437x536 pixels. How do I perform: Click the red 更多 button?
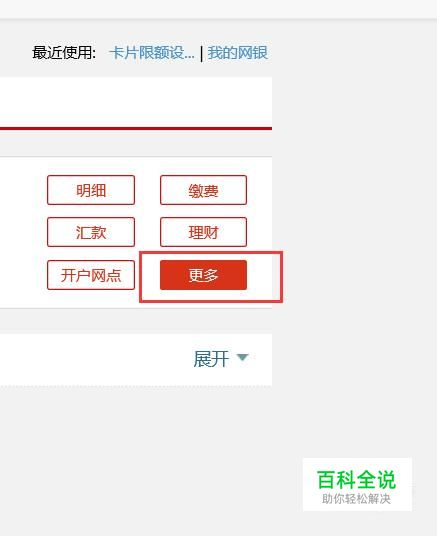pyautogui.click(x=203, y=275)
